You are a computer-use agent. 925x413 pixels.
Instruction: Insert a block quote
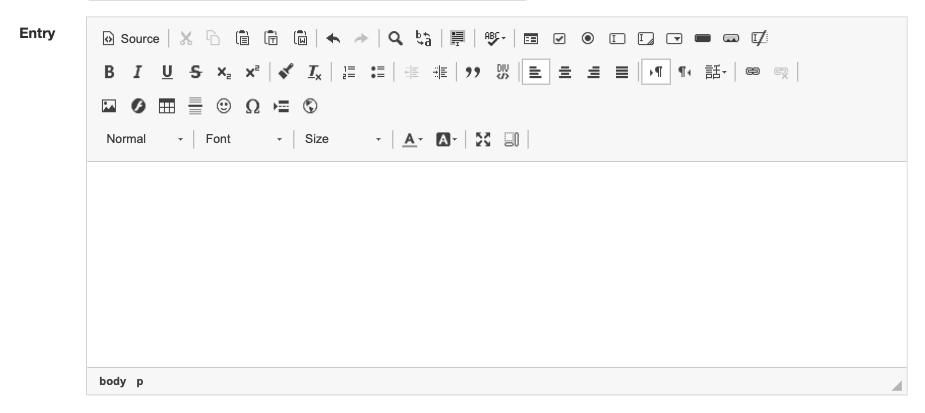pos(473,72)
